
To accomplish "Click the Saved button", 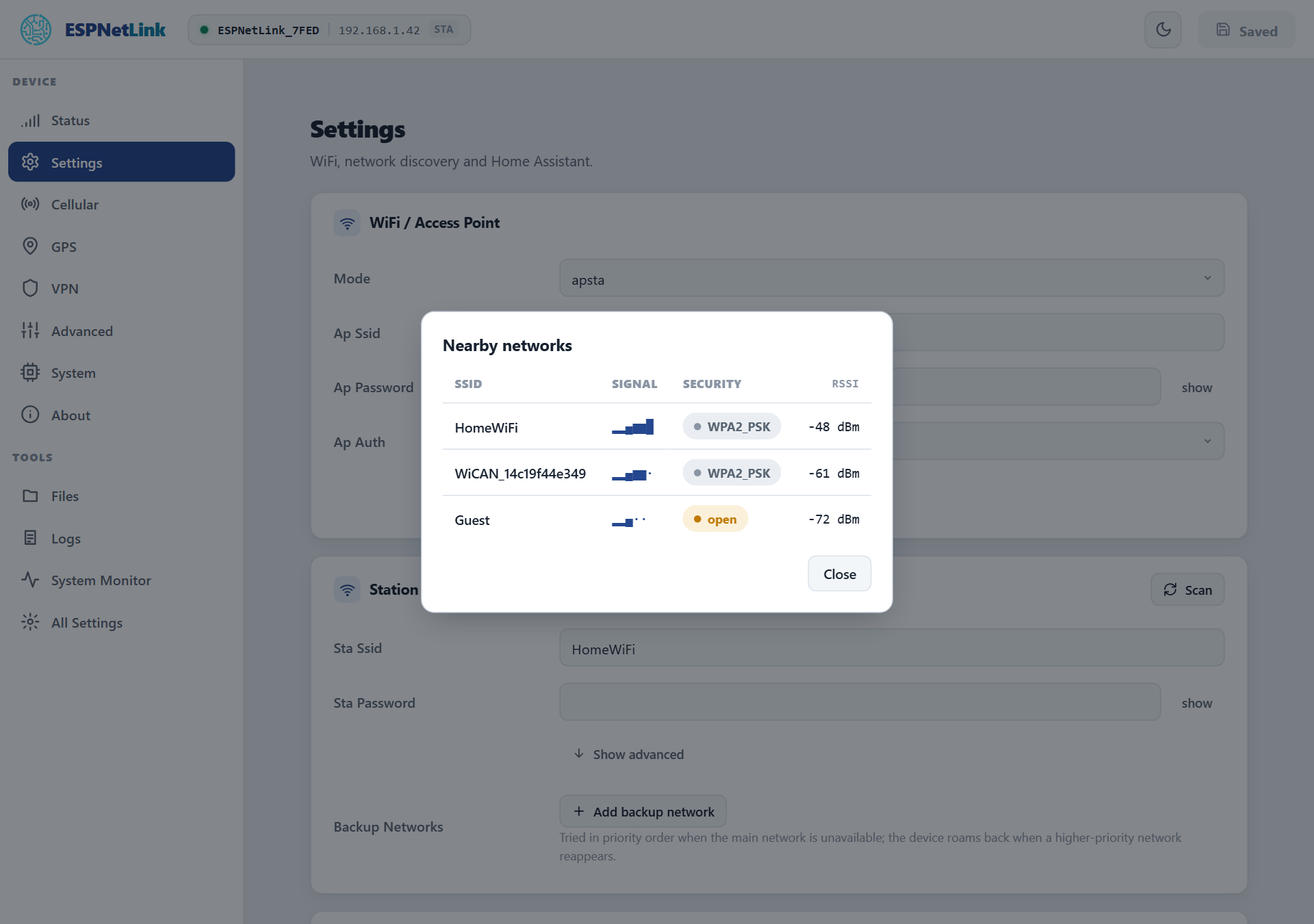I will pos(1246,30).
